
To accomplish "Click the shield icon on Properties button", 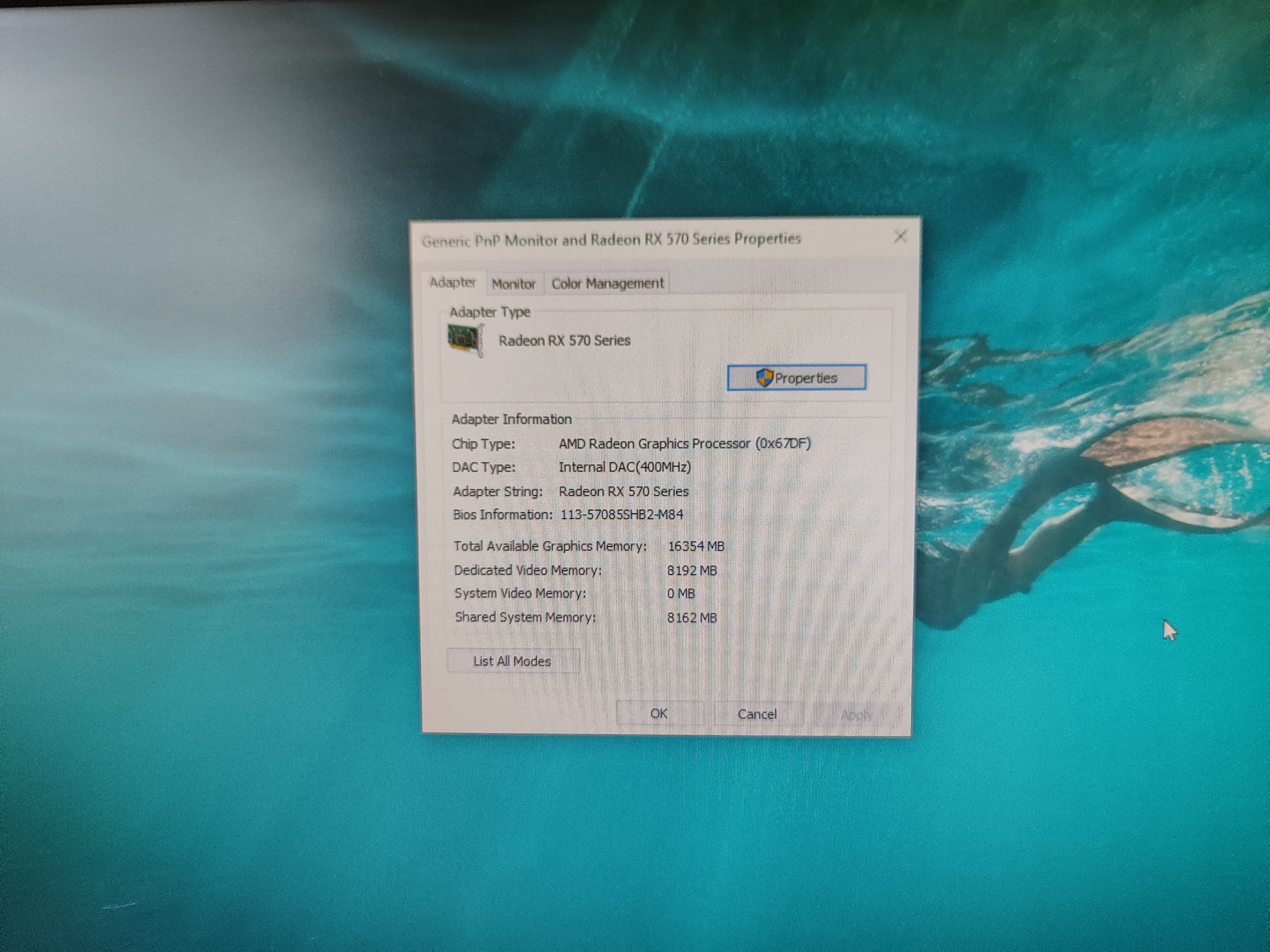I will point(764,378).
